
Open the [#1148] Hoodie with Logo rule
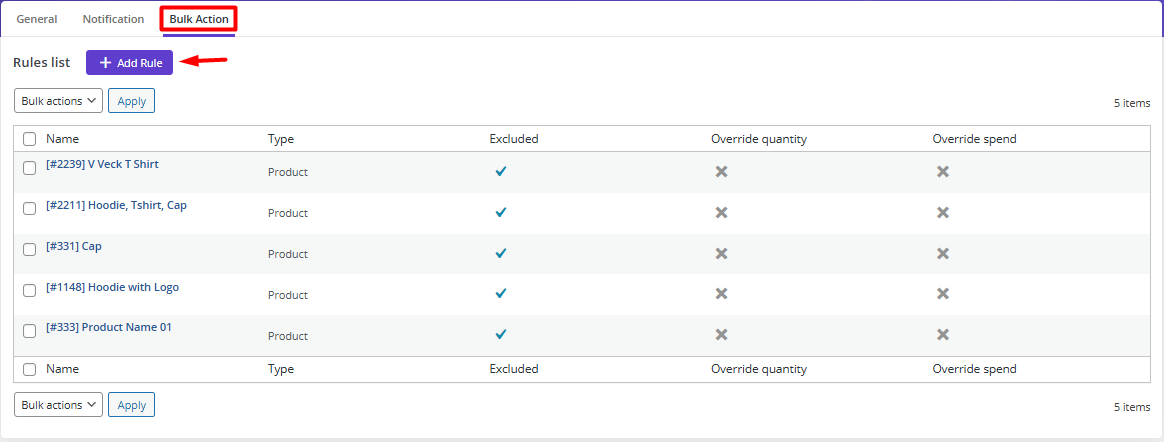(112, 287)
